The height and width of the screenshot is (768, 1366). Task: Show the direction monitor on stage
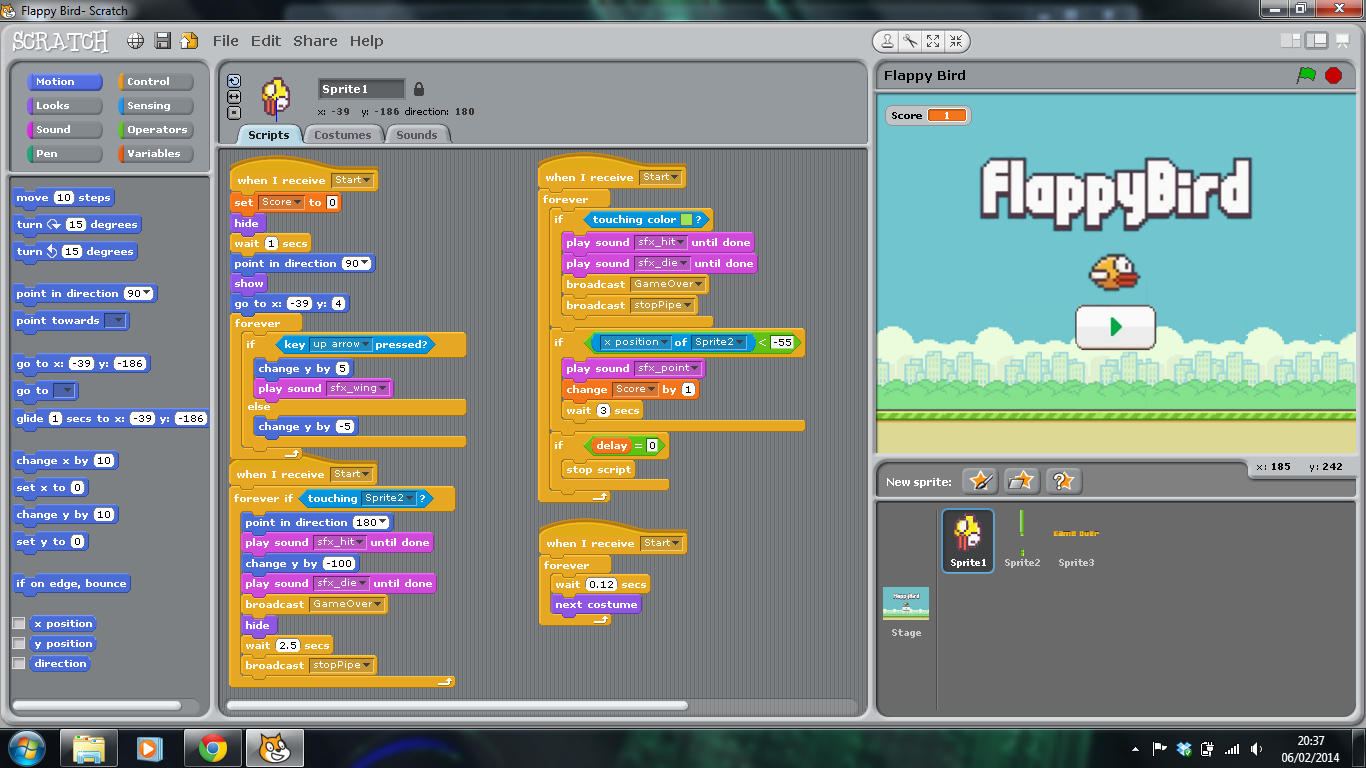17,664
